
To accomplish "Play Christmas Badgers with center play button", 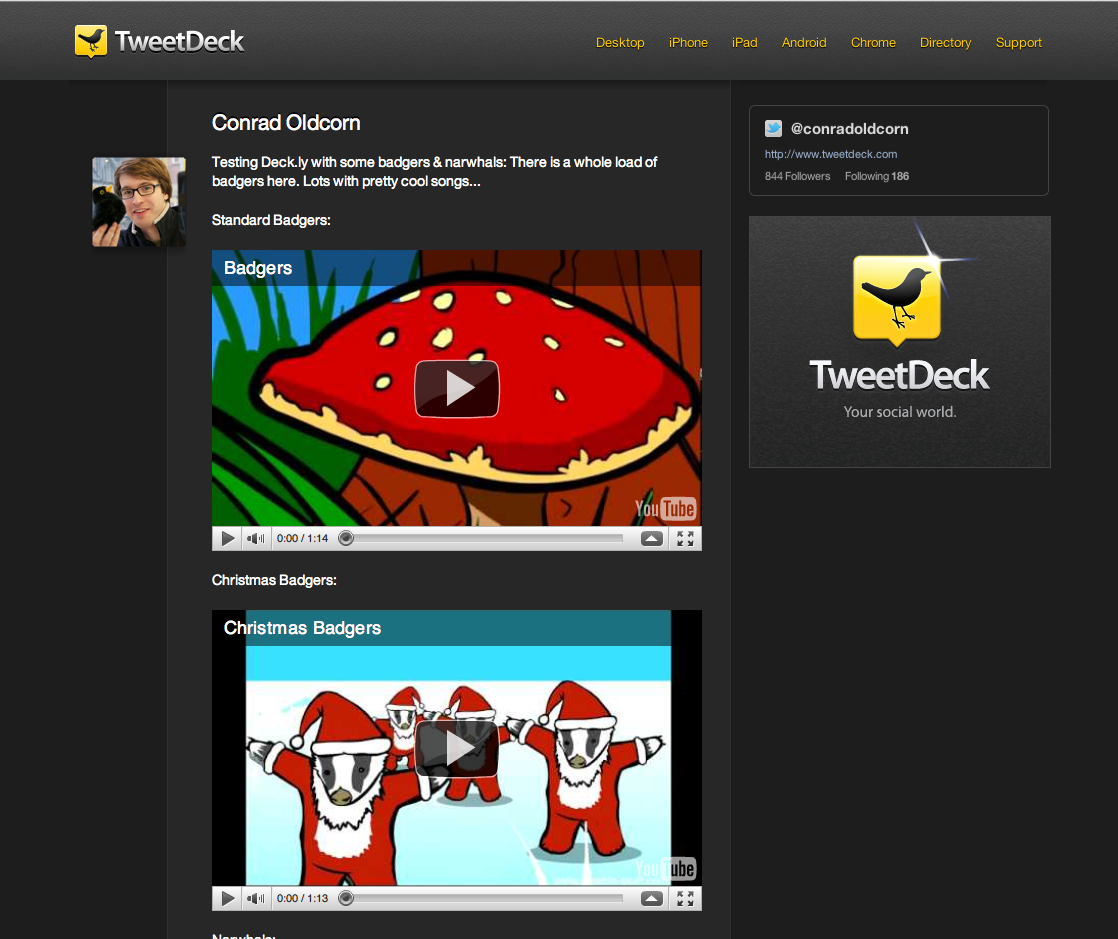I will pos(456,748).
